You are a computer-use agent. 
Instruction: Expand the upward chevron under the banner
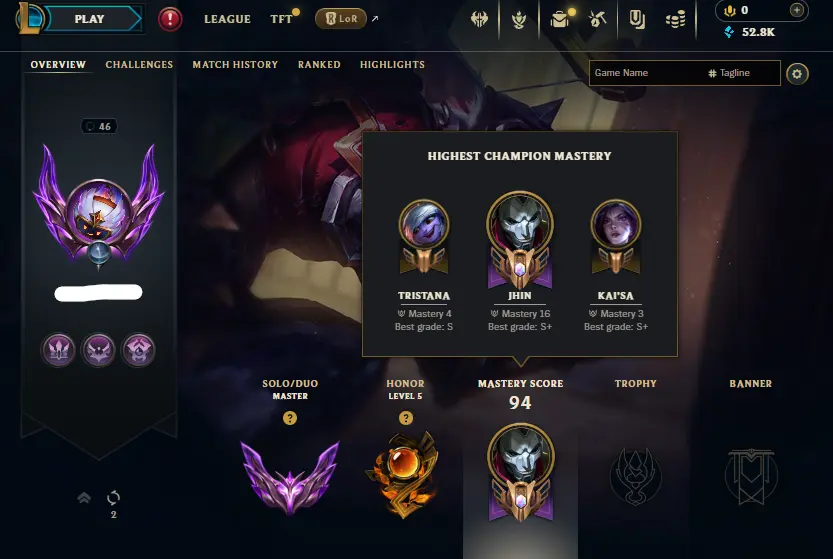[x=84, y=497]
